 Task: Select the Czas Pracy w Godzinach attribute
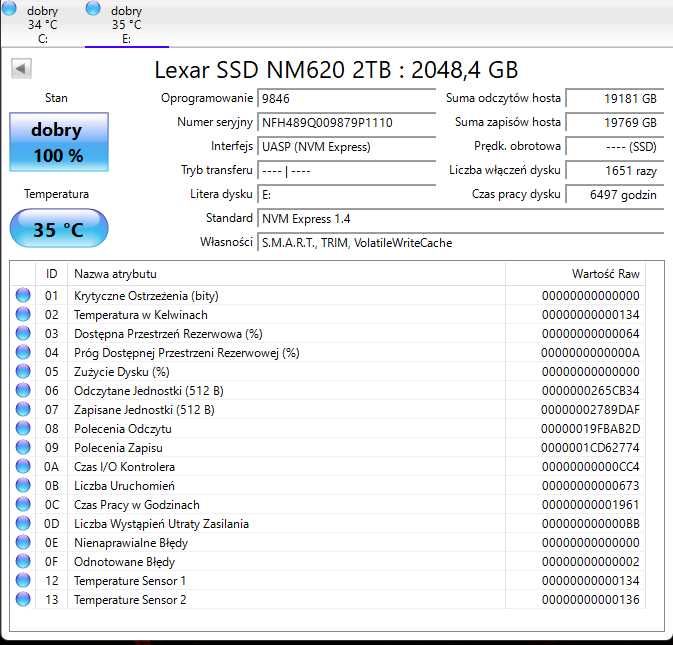[137, 505]
